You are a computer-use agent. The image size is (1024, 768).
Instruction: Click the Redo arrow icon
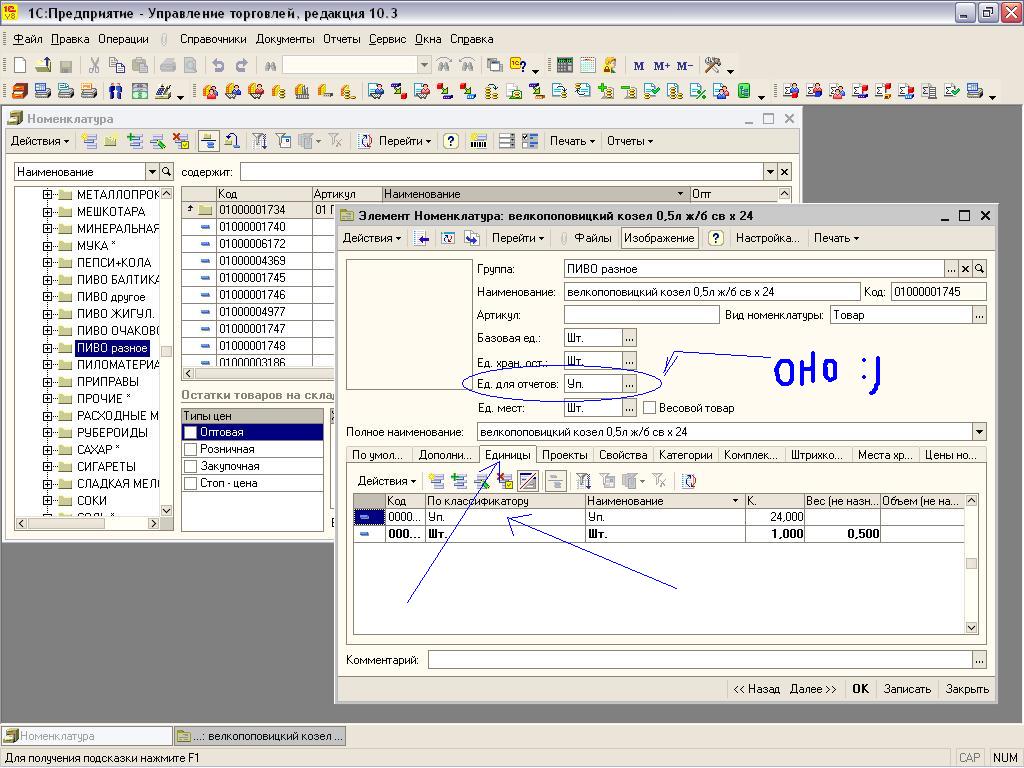242,65
